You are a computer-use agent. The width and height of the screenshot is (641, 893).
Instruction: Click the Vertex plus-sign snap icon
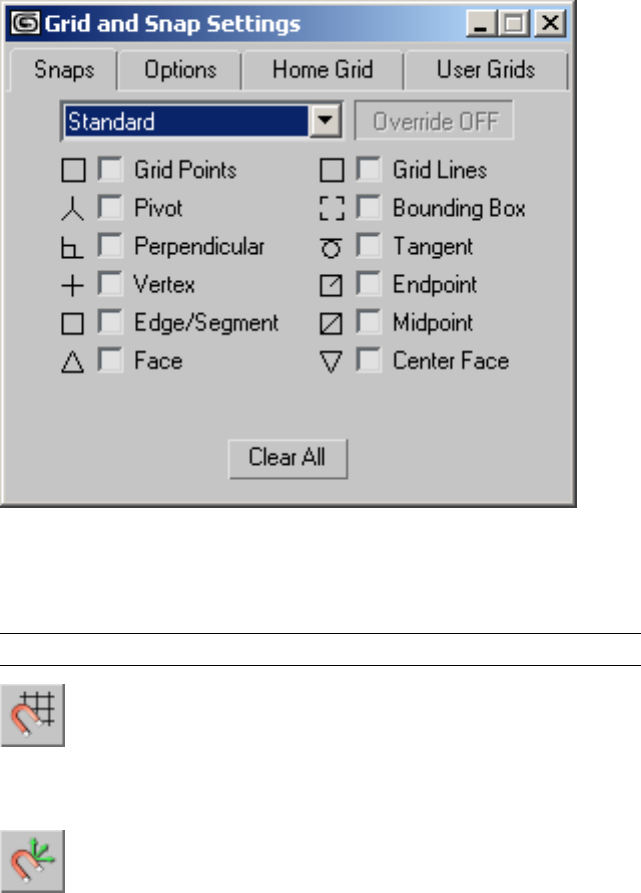click(74, 286)
